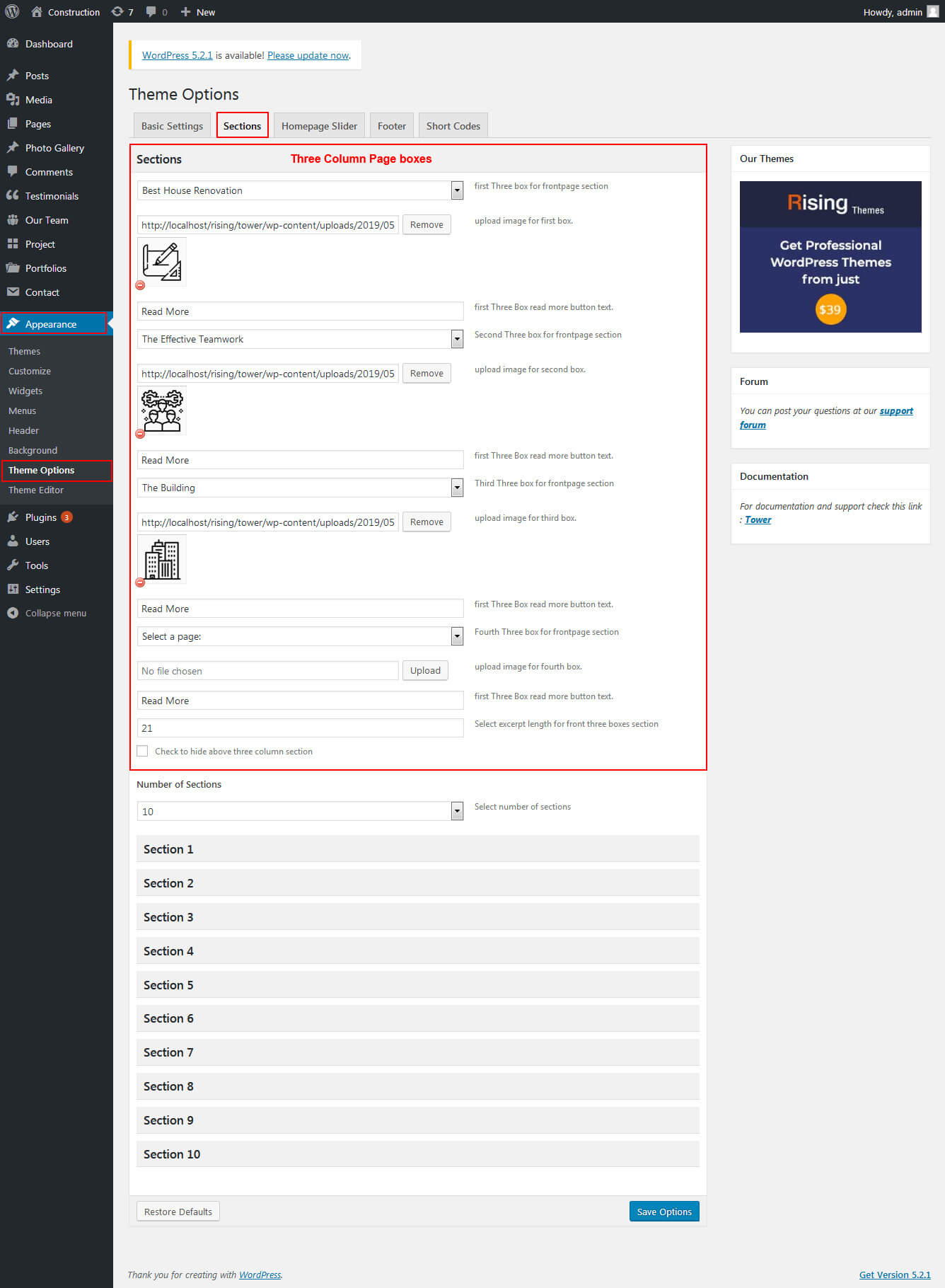The height and width of the screenshot is (1288, 945).
Task: Expand the Section 1 accordion
Action: 417,849
